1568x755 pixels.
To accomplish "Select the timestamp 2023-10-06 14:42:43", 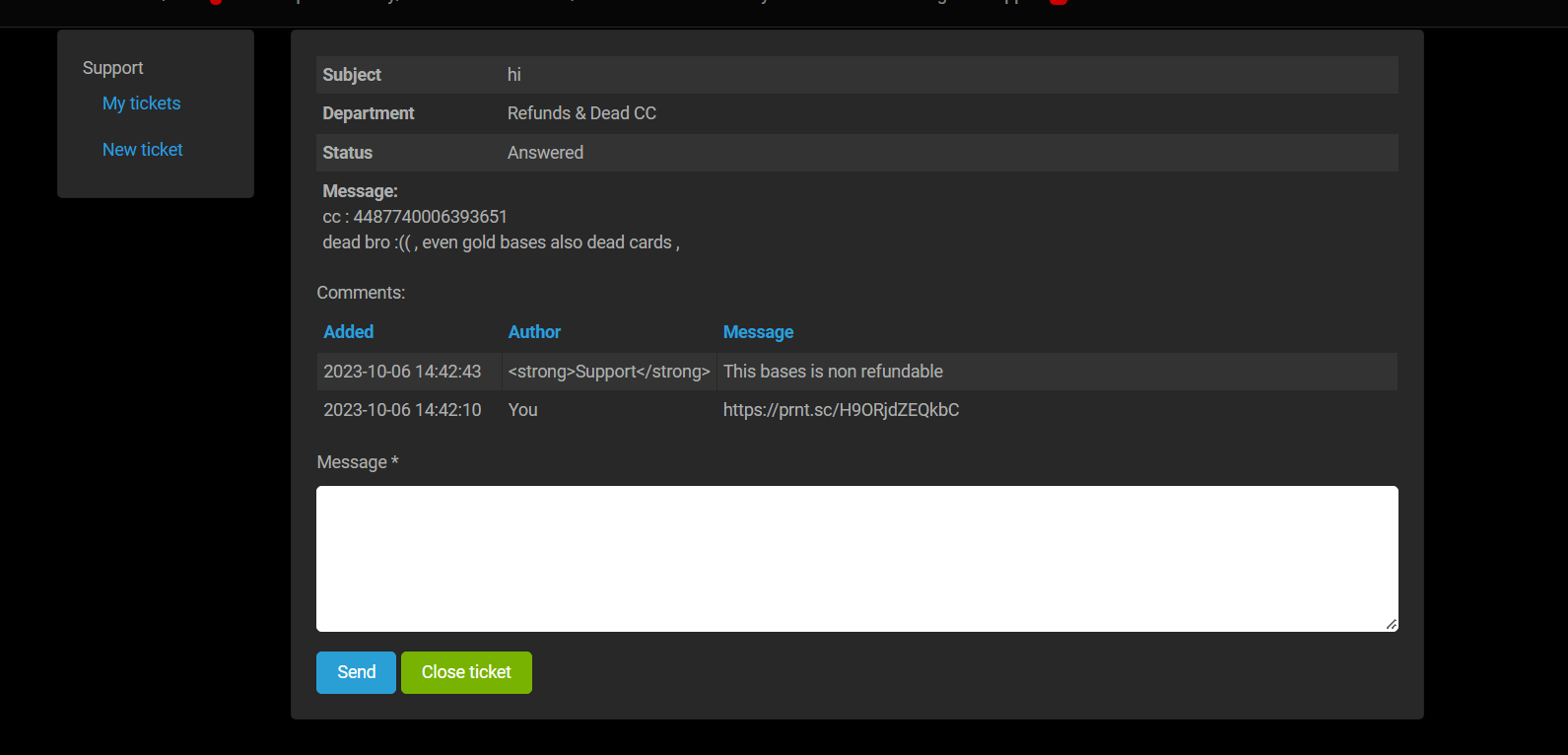I will (402, 372).
